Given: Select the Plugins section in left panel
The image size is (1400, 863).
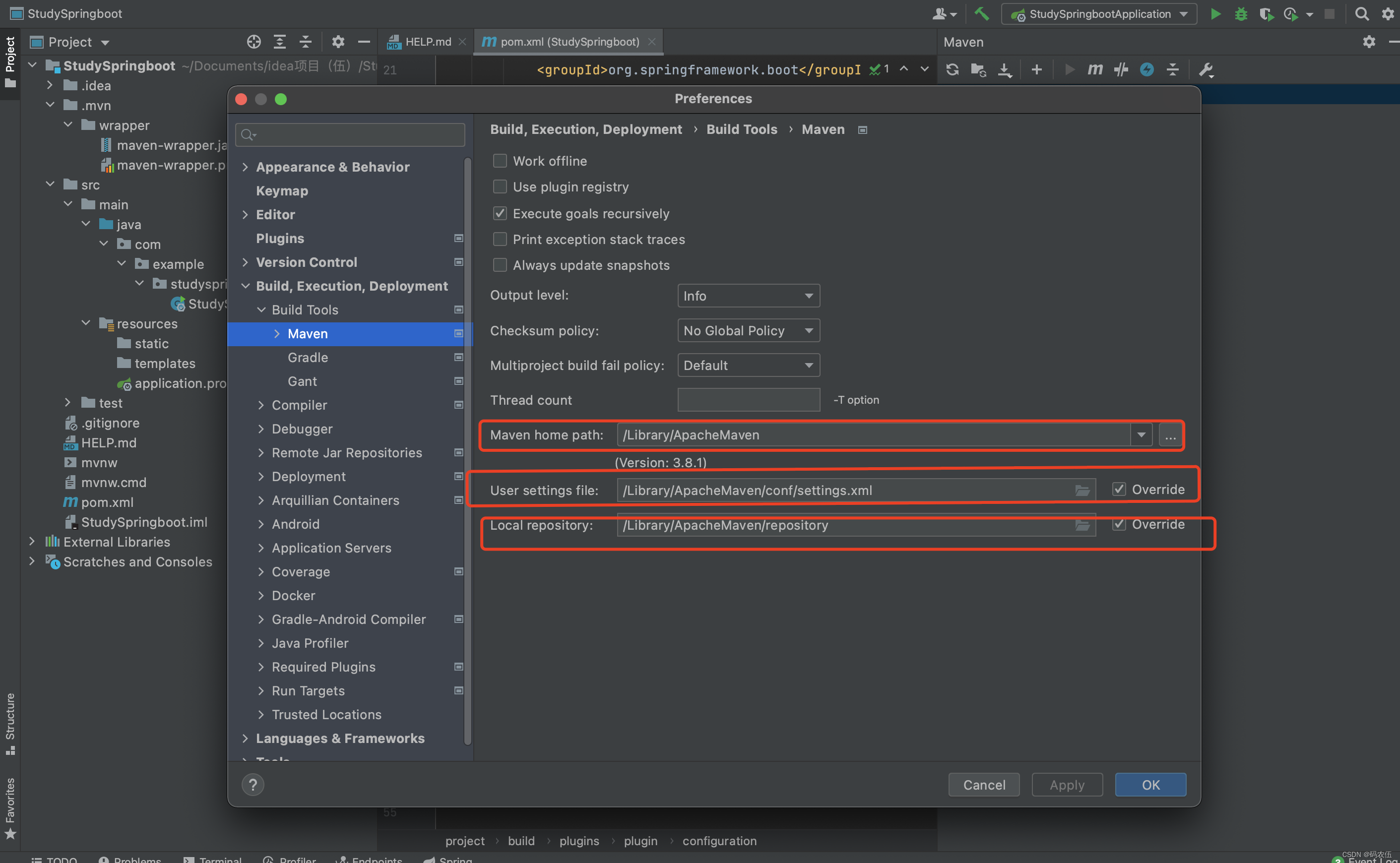Looking at the screenshot, I should tap(280, 237).
